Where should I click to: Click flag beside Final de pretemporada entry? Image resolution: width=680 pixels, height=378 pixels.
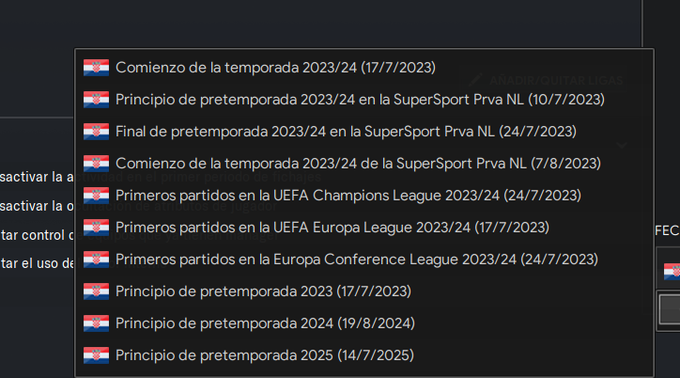coord(96,132)
